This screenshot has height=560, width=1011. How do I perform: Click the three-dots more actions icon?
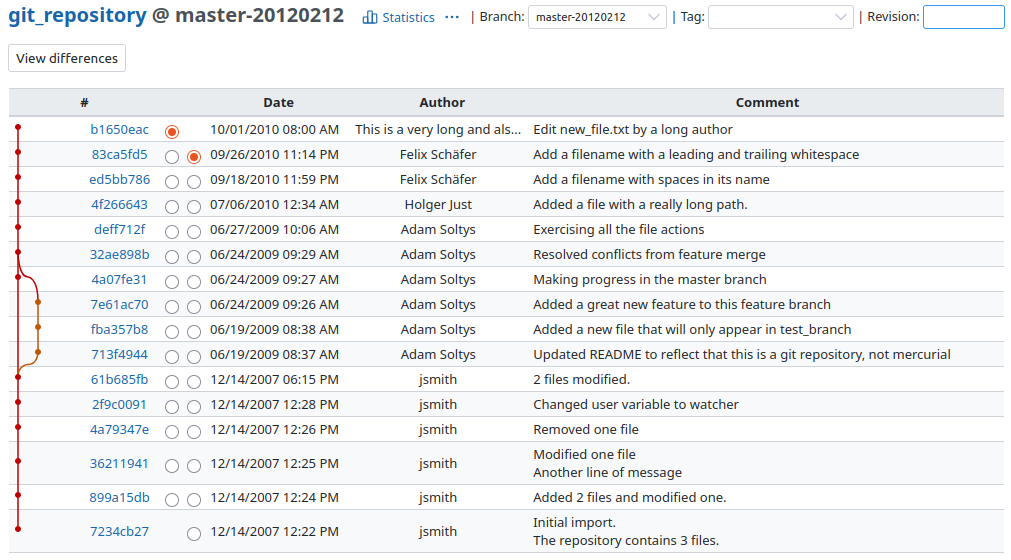[452, 17]
